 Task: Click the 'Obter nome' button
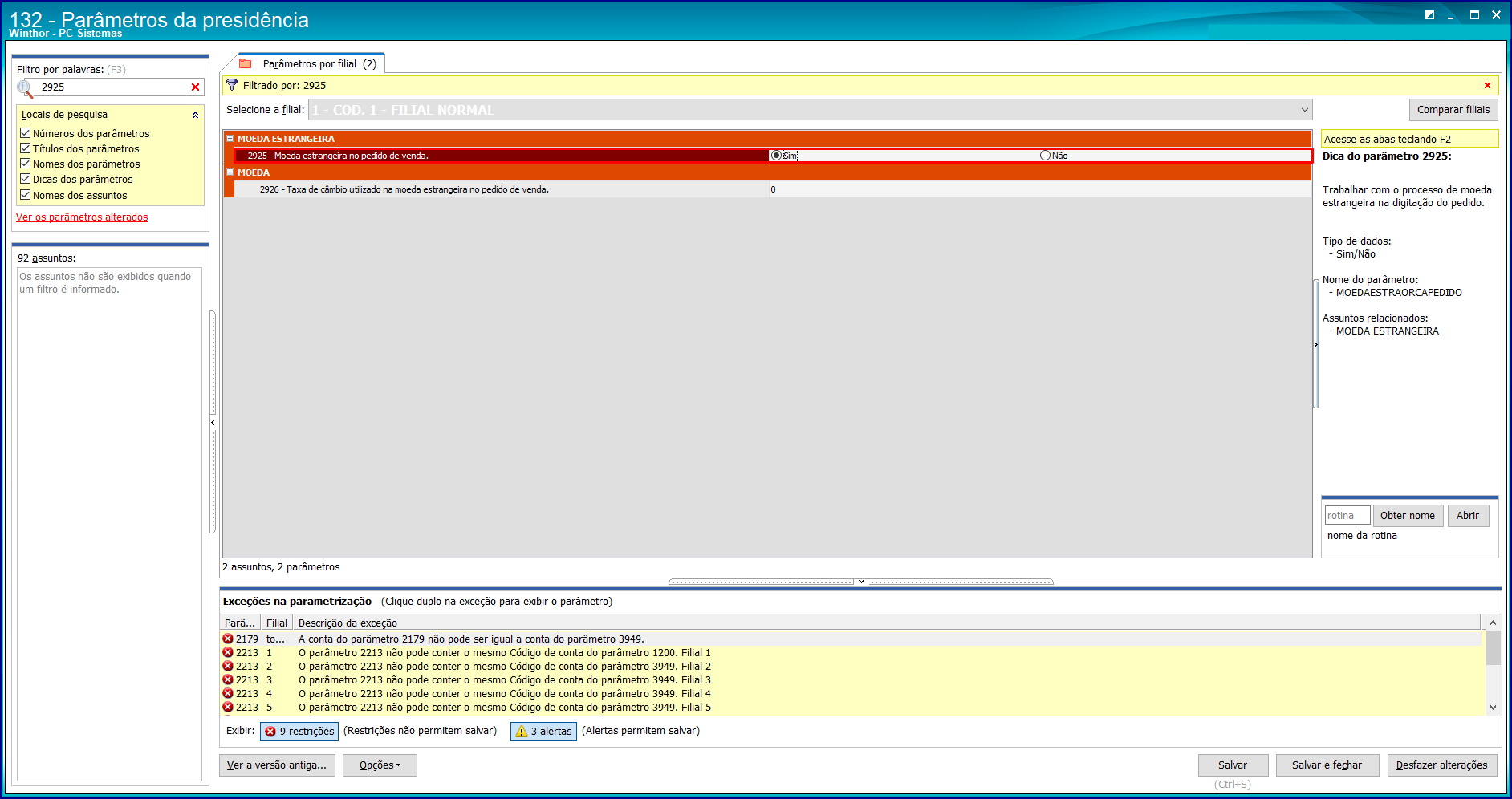[1408, 516]
